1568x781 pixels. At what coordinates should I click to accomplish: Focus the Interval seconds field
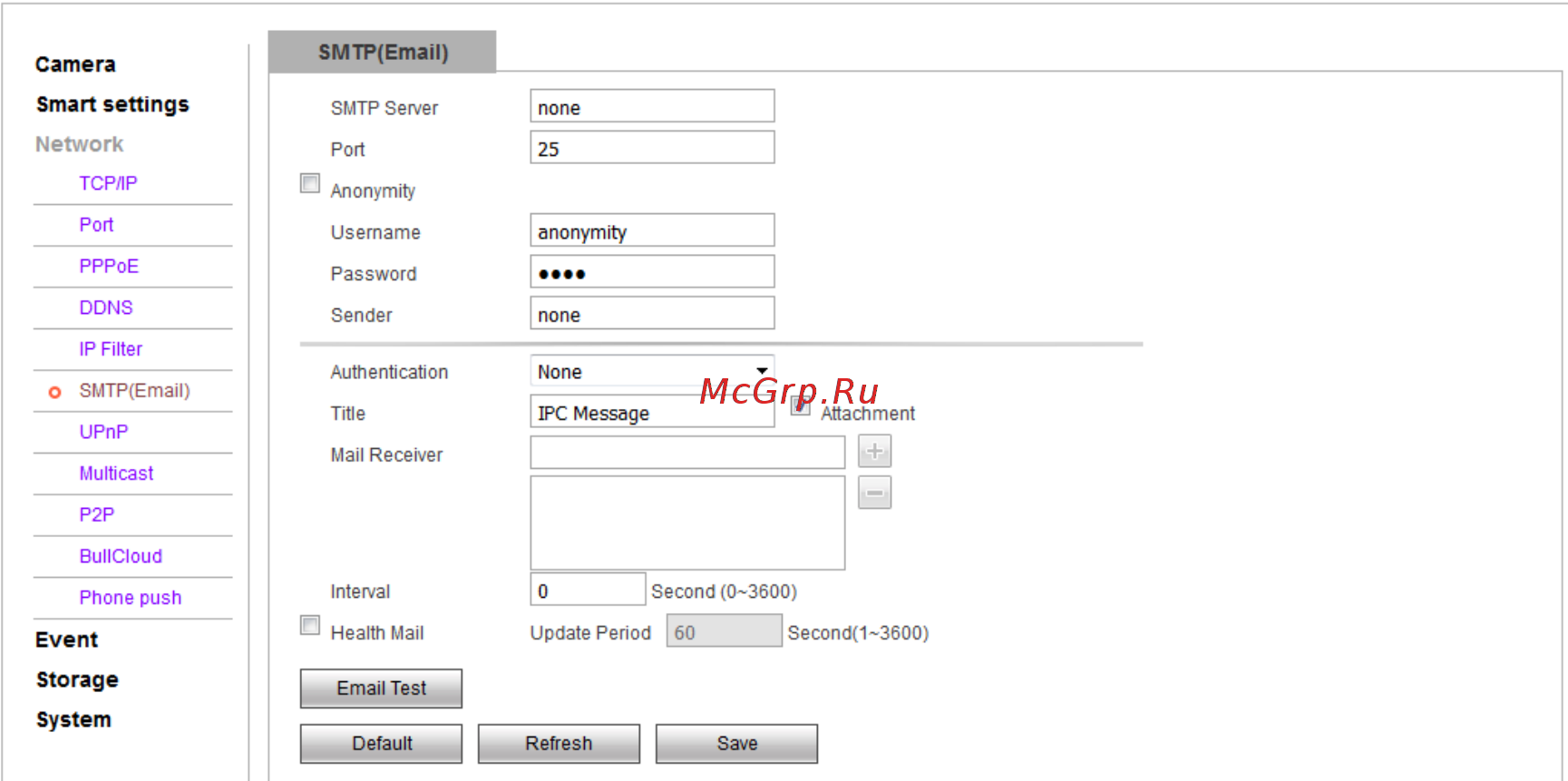588,590
